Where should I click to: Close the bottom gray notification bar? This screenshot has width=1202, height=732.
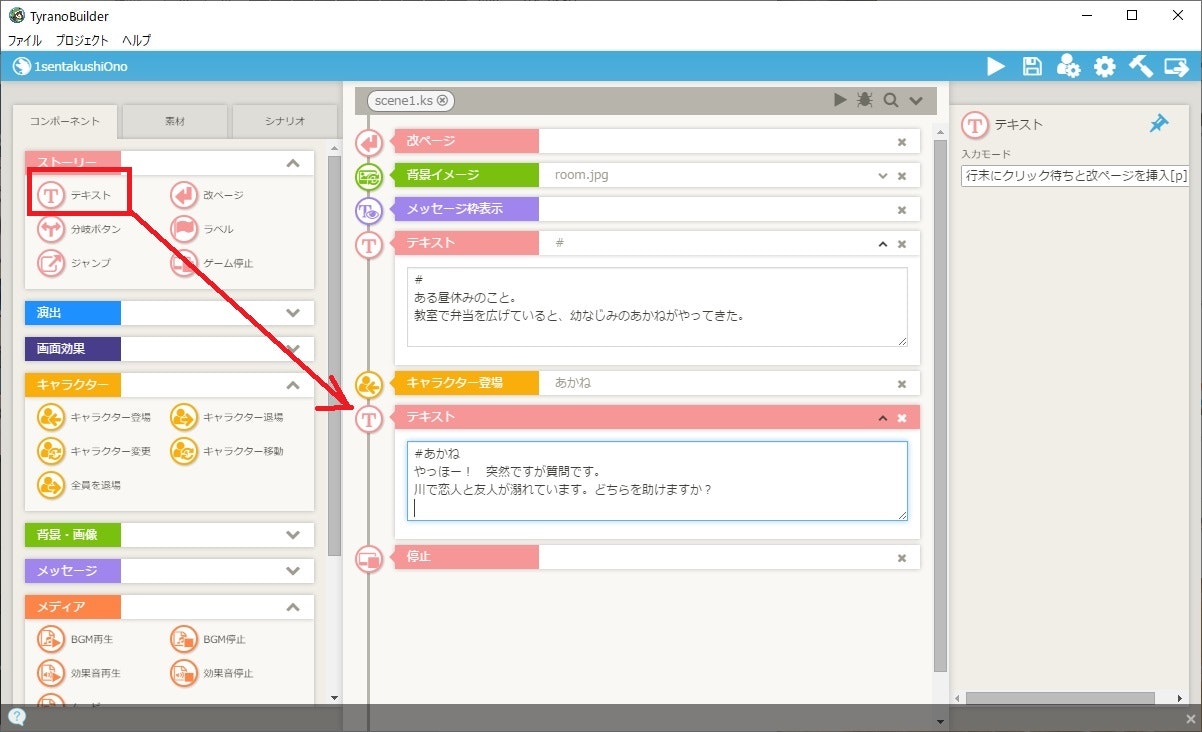point(1189,719)
